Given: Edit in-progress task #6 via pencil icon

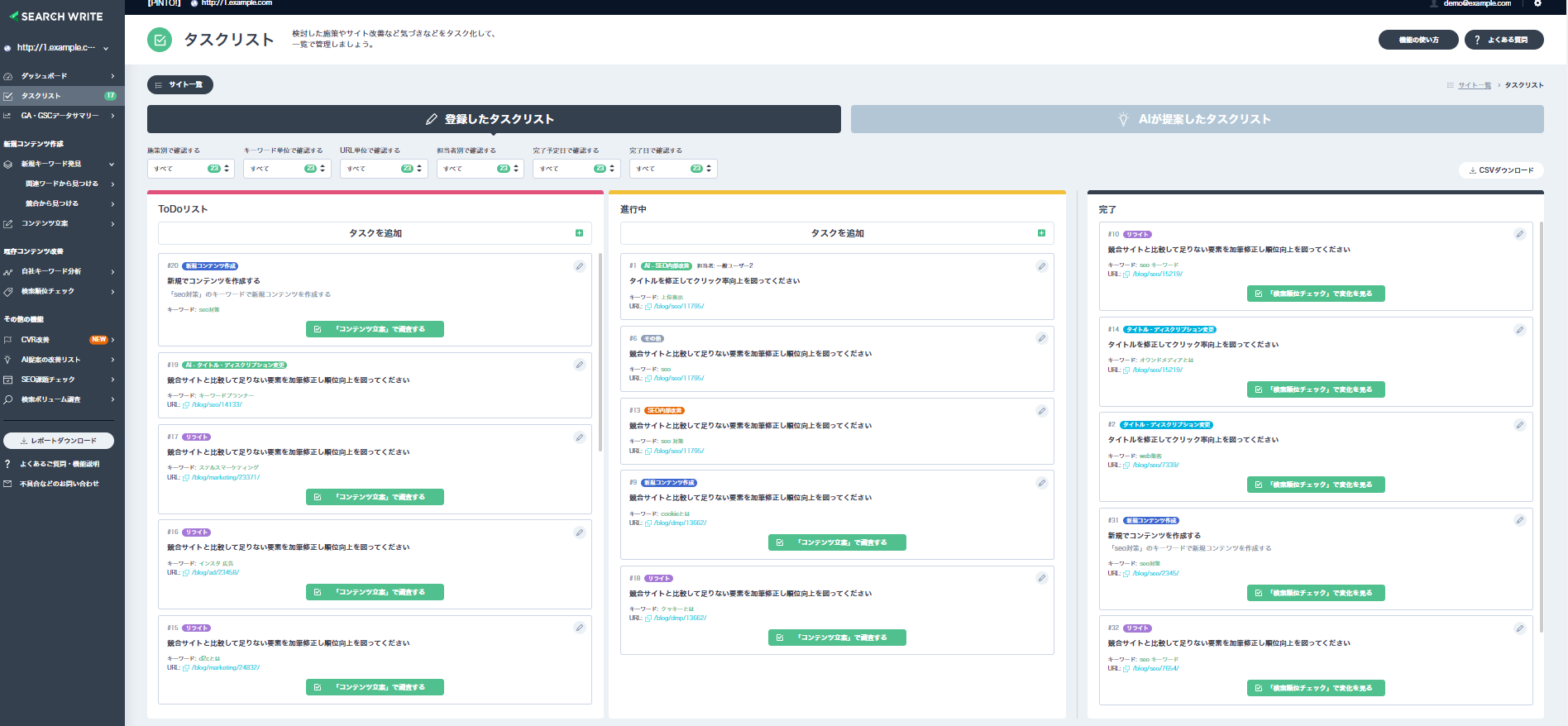Looking at the screenshot, I should (1042, 338).
